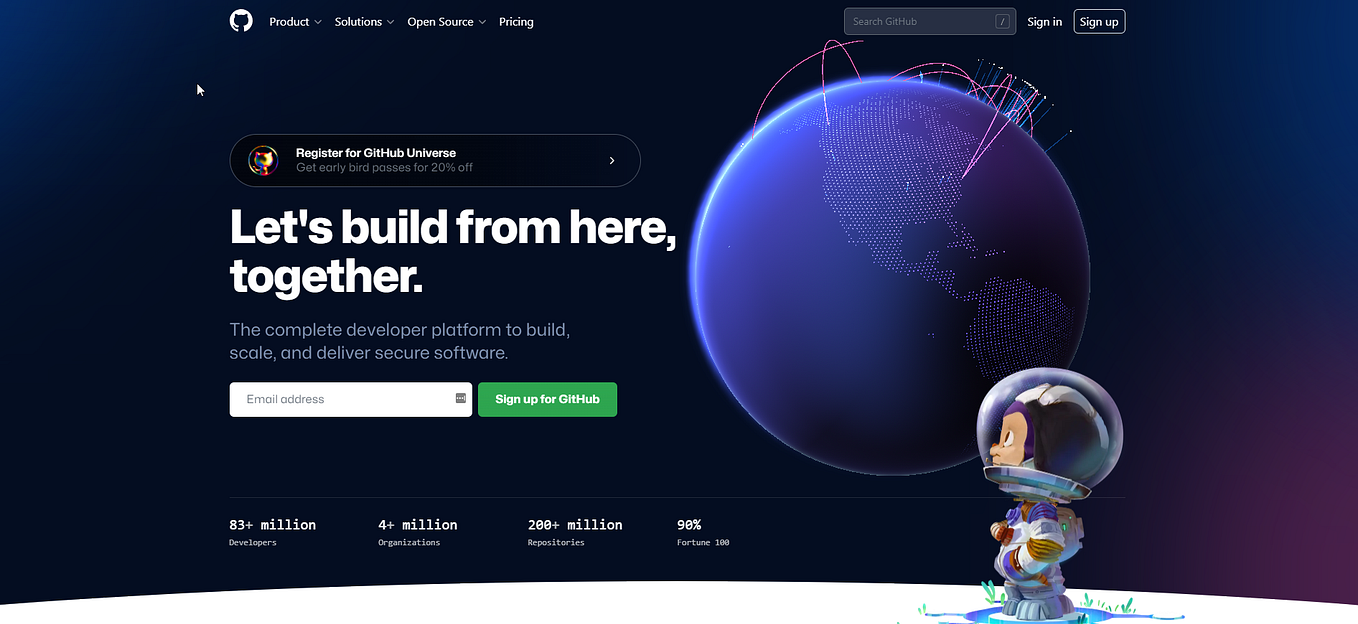Click the Email address input field

[351, 399]
